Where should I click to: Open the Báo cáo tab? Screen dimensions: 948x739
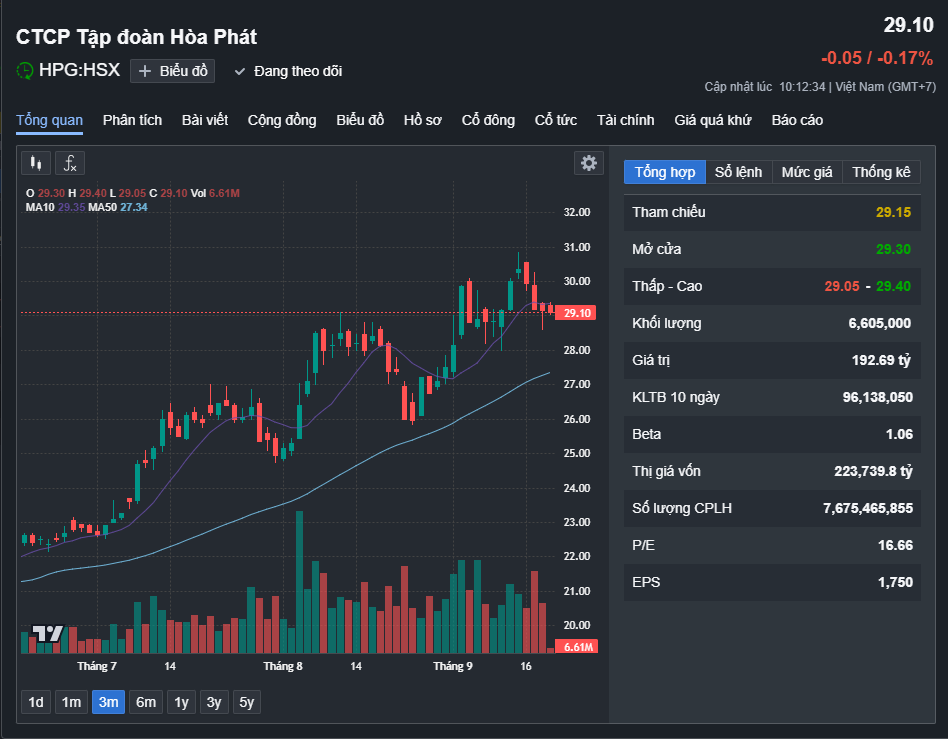pos(797,120)
